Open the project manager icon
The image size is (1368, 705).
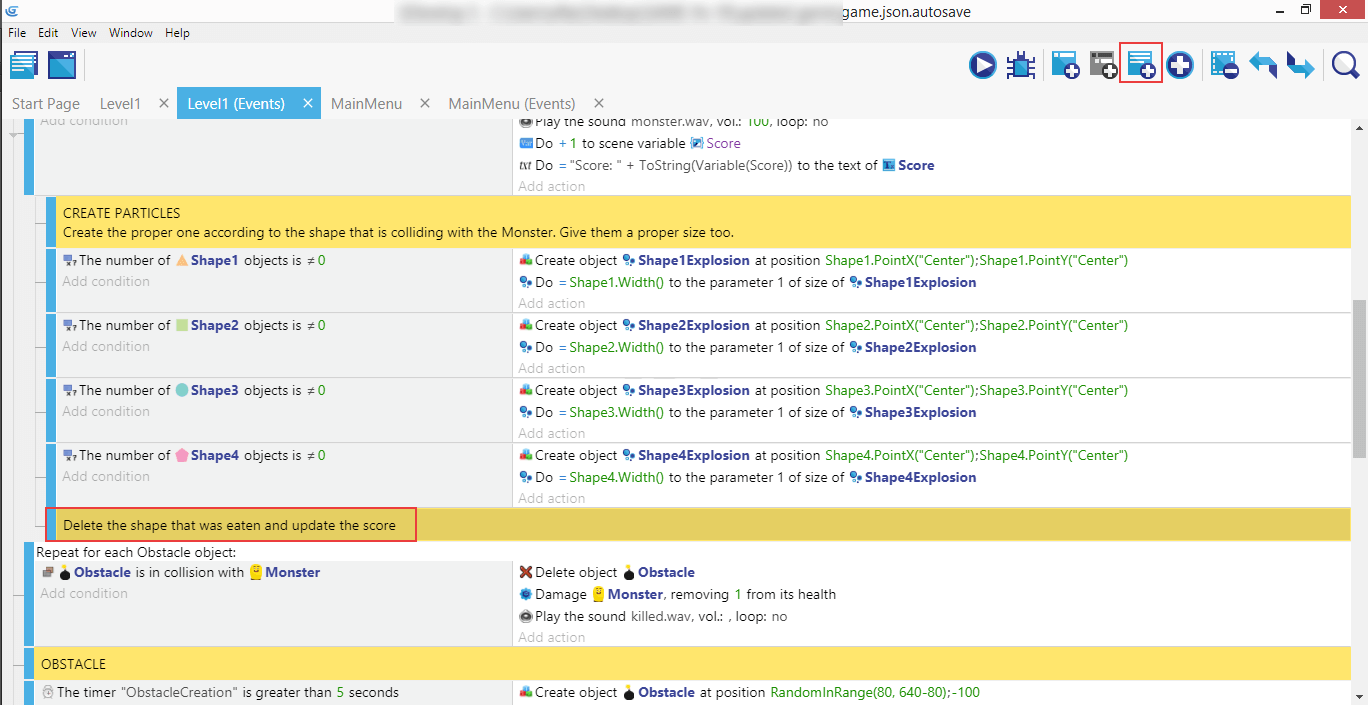click(24, 65)
